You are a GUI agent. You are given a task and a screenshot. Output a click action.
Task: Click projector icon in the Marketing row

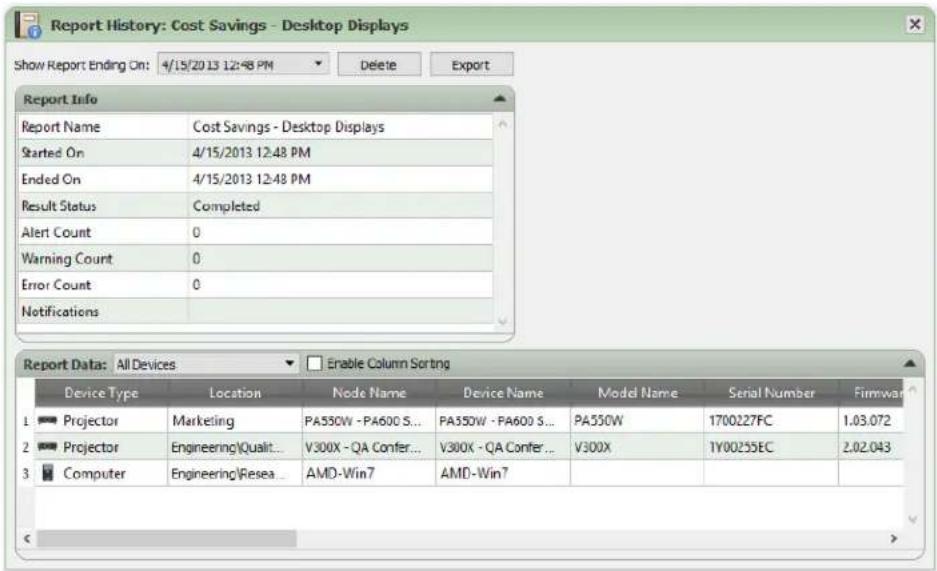point(47,420)
